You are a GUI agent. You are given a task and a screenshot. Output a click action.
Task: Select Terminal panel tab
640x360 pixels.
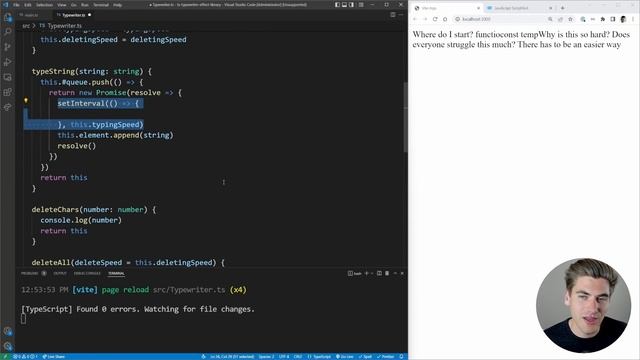pos(116,273)
